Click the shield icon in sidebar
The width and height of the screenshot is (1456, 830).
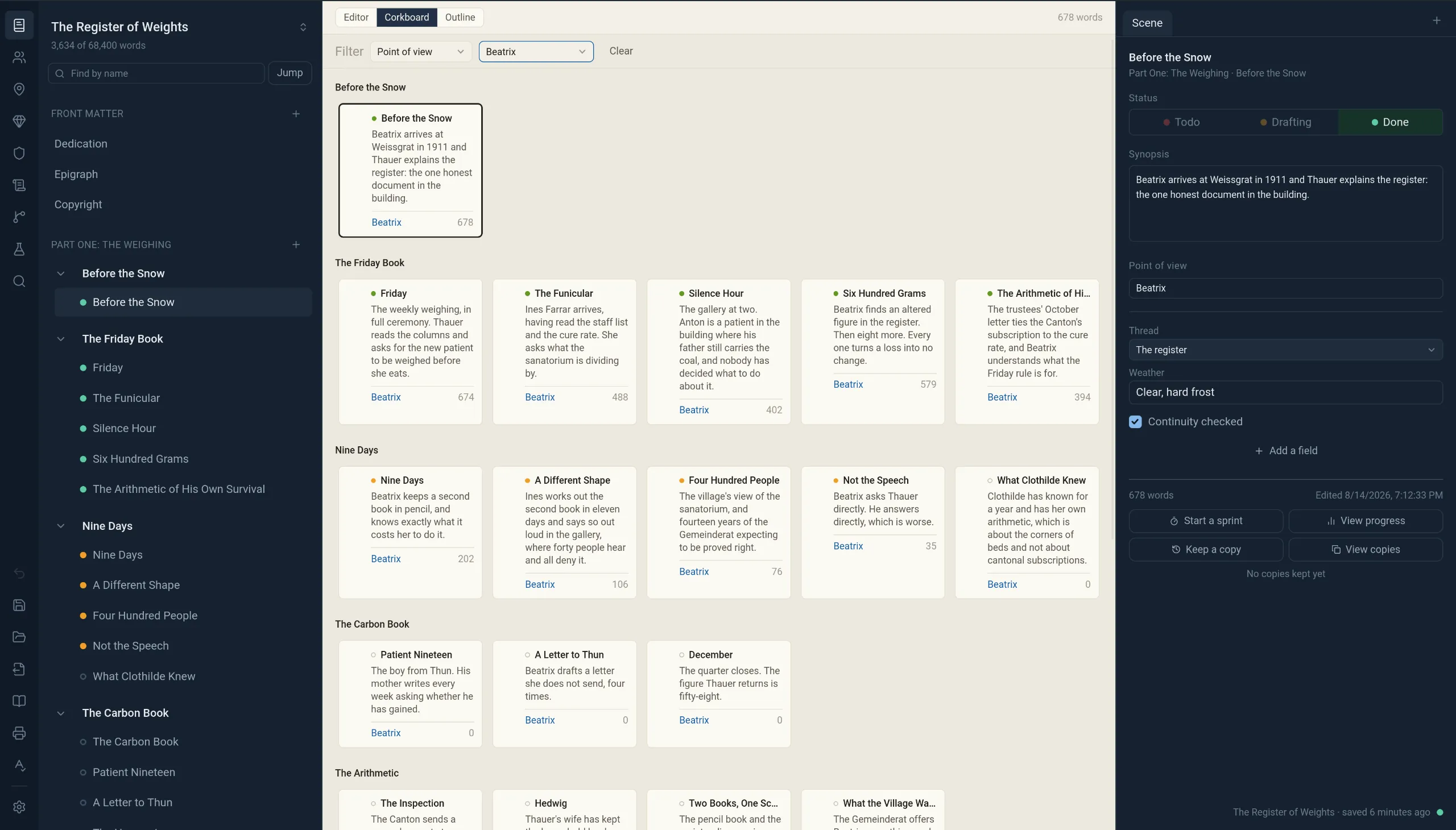(x=19, y=153)
